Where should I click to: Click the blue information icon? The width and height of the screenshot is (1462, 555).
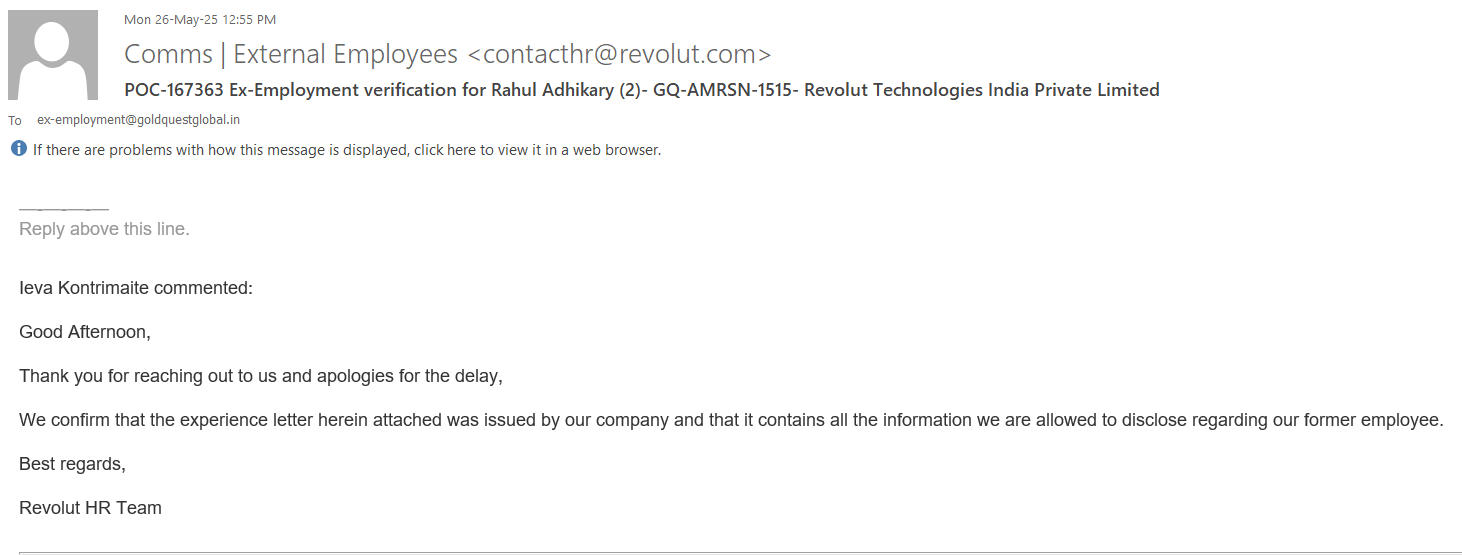point(19,149)
